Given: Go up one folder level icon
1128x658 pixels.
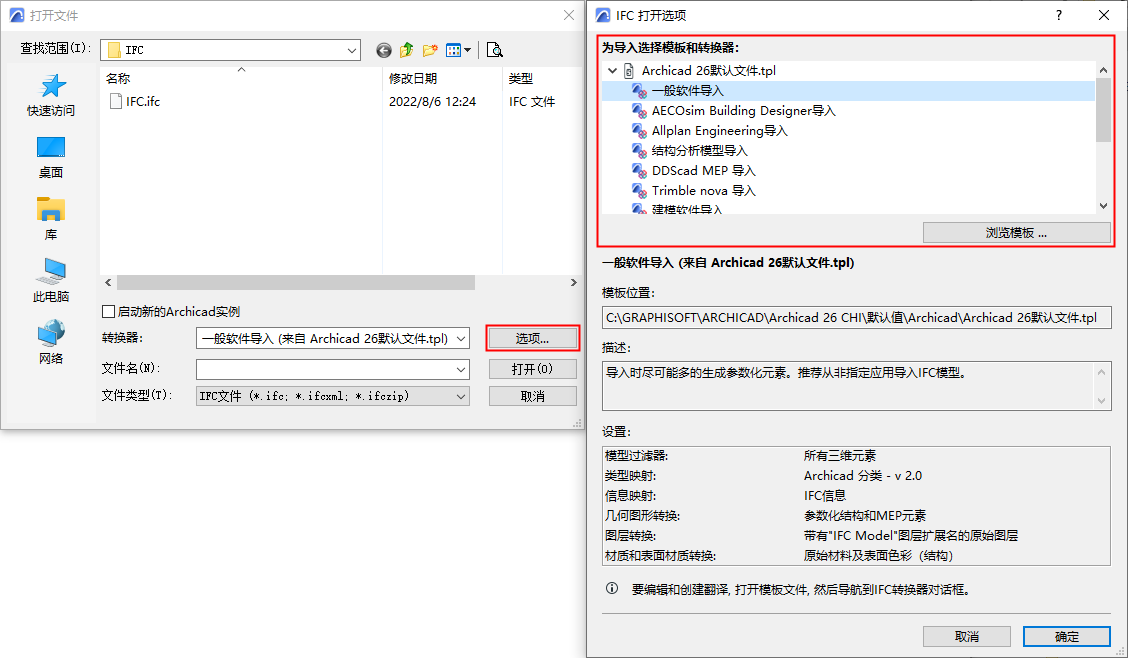Looking at the screenshot, I should pos(406,50).
